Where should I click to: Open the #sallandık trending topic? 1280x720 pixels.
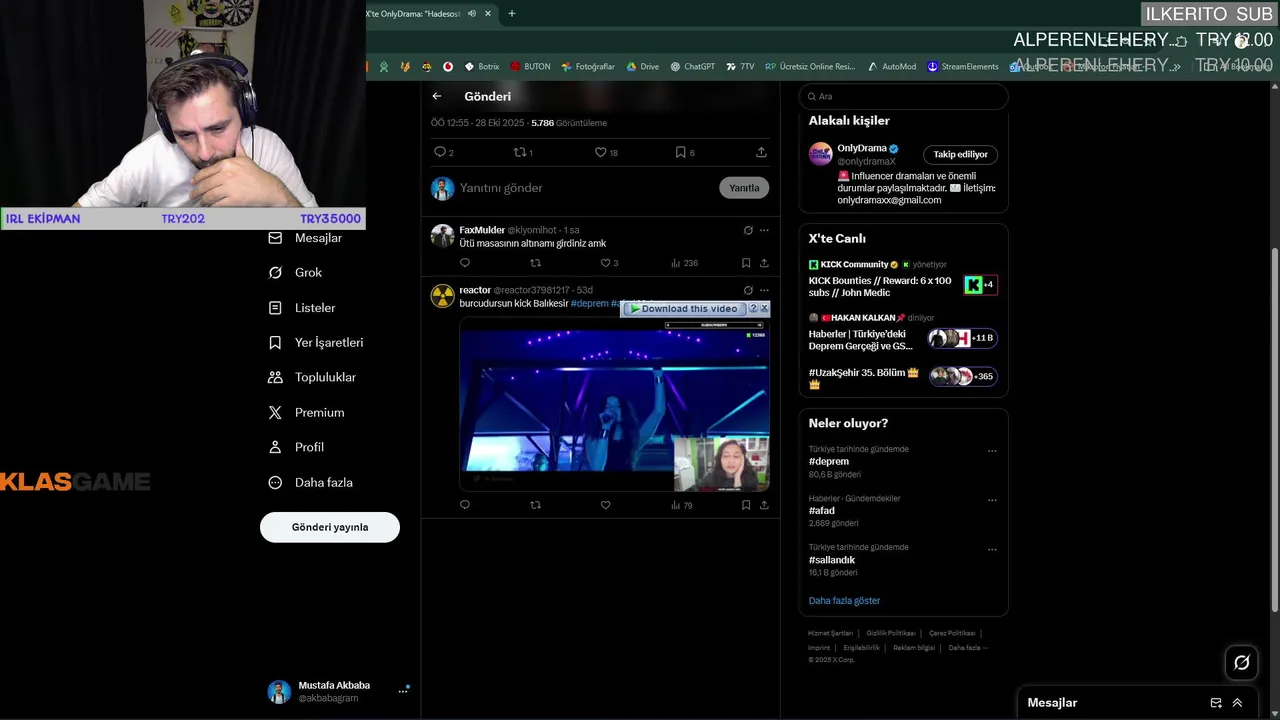coord(832,560)
